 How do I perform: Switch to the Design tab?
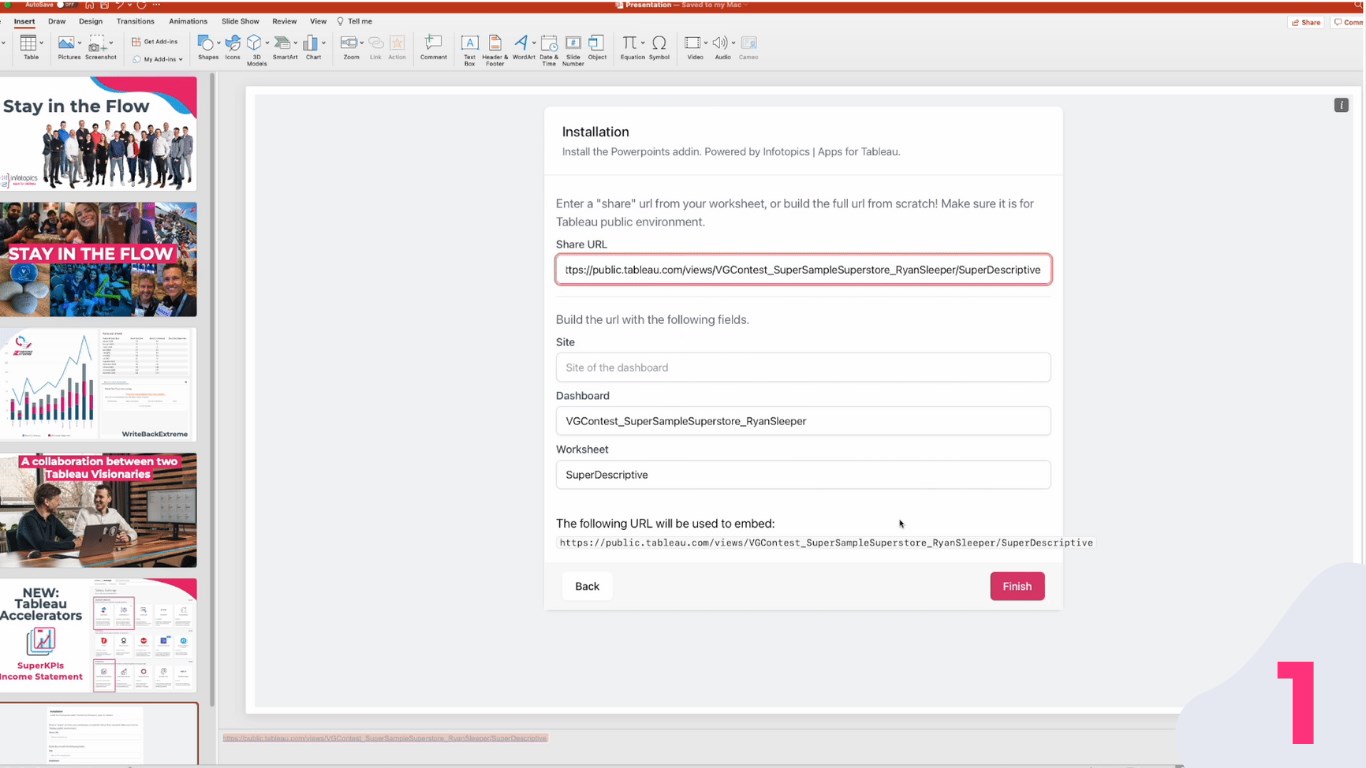(x=91, y=21)
